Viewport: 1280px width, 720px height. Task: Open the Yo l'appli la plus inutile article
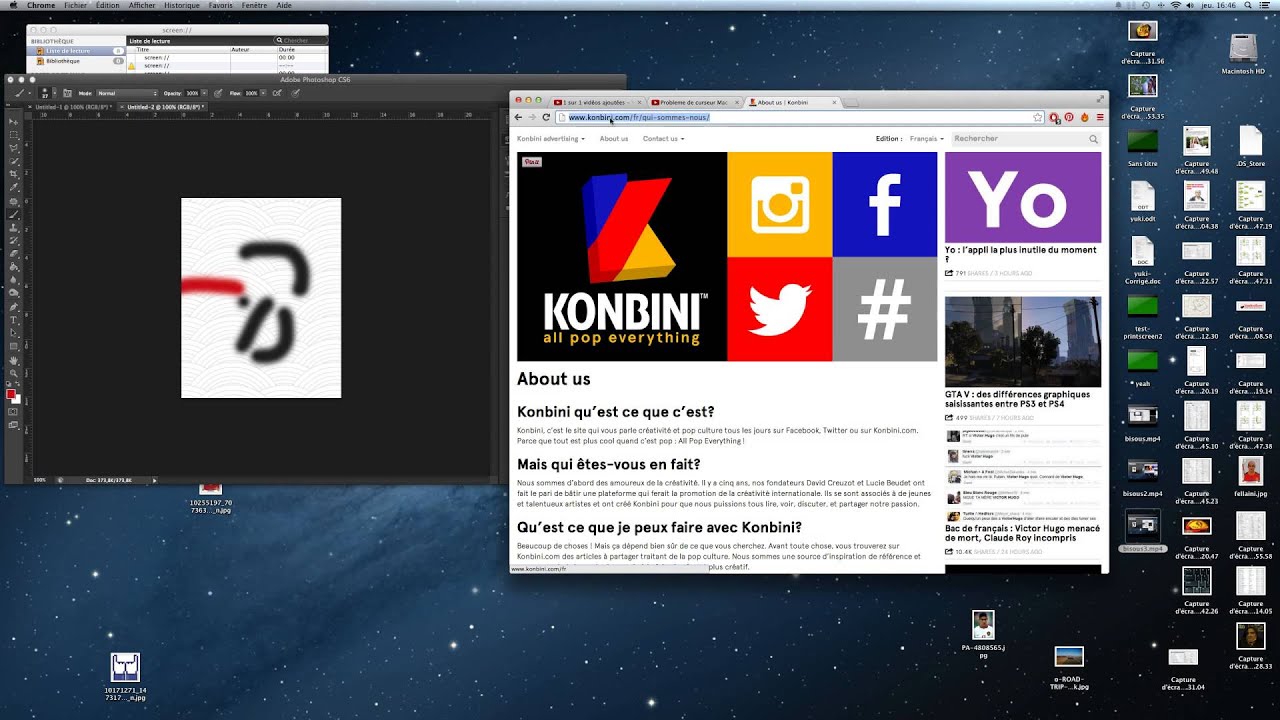pyautogui.click(x=1020, y=255)
